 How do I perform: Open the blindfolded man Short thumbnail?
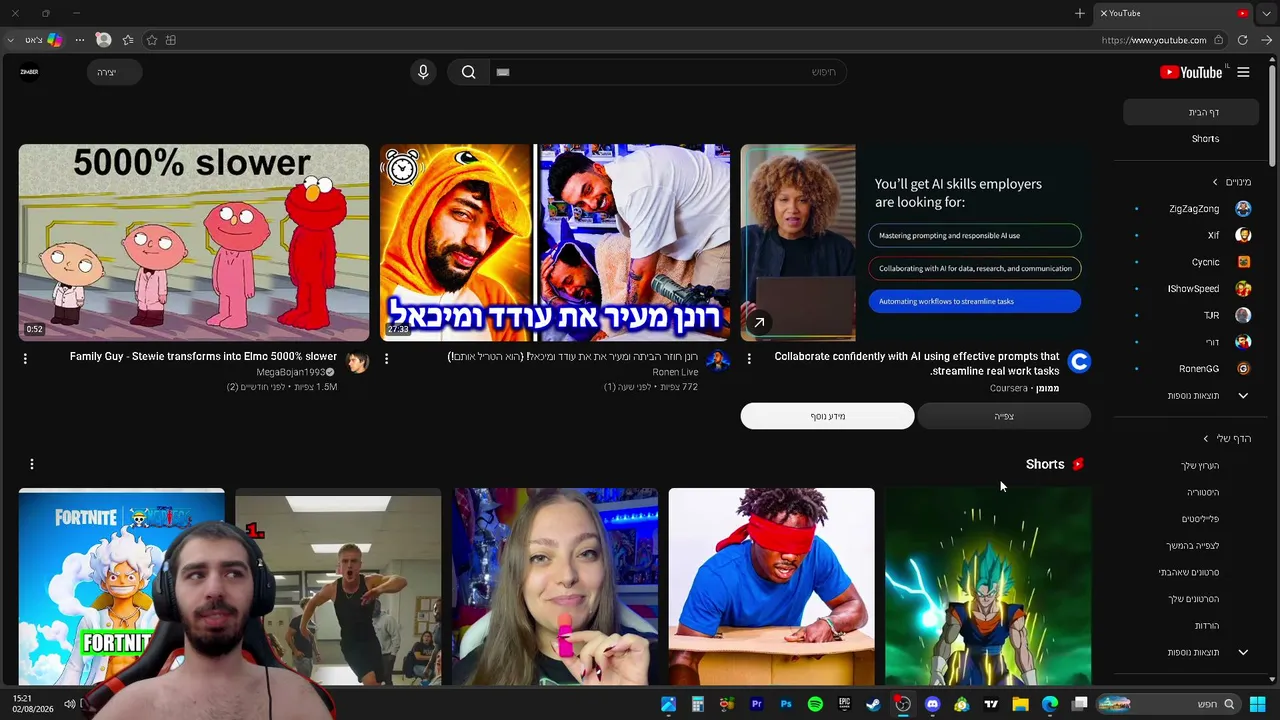771,587
